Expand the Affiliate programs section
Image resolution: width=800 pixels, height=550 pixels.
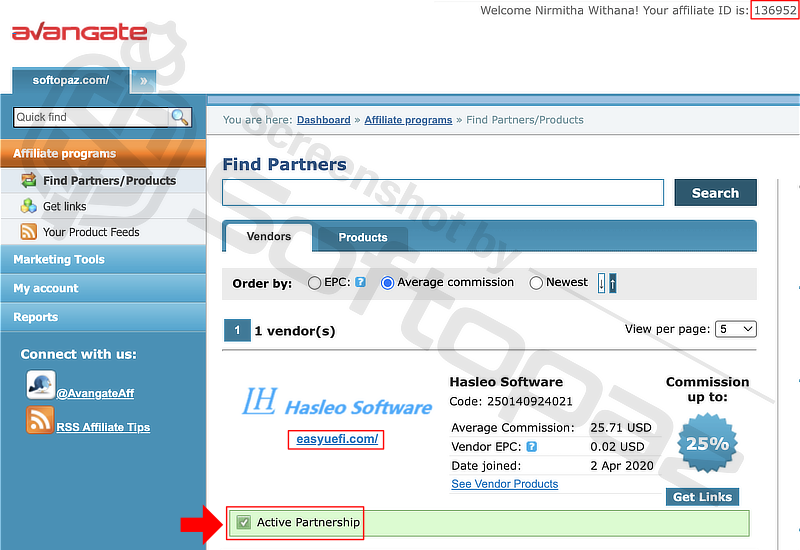pyautogui.click(x=103, y=154)
